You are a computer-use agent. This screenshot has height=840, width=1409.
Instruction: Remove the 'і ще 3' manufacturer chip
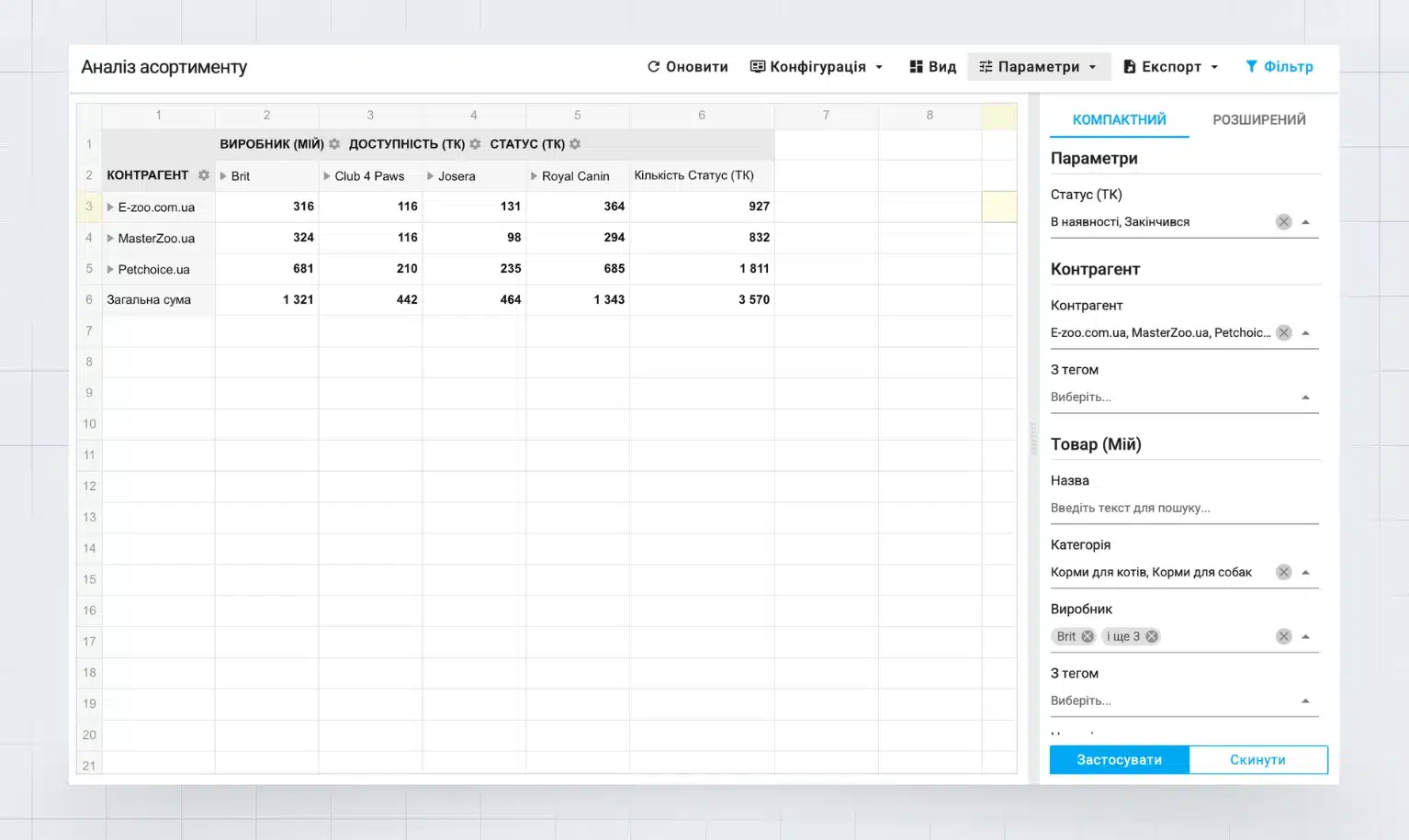pyautogui.click(x=1151, y=636)
